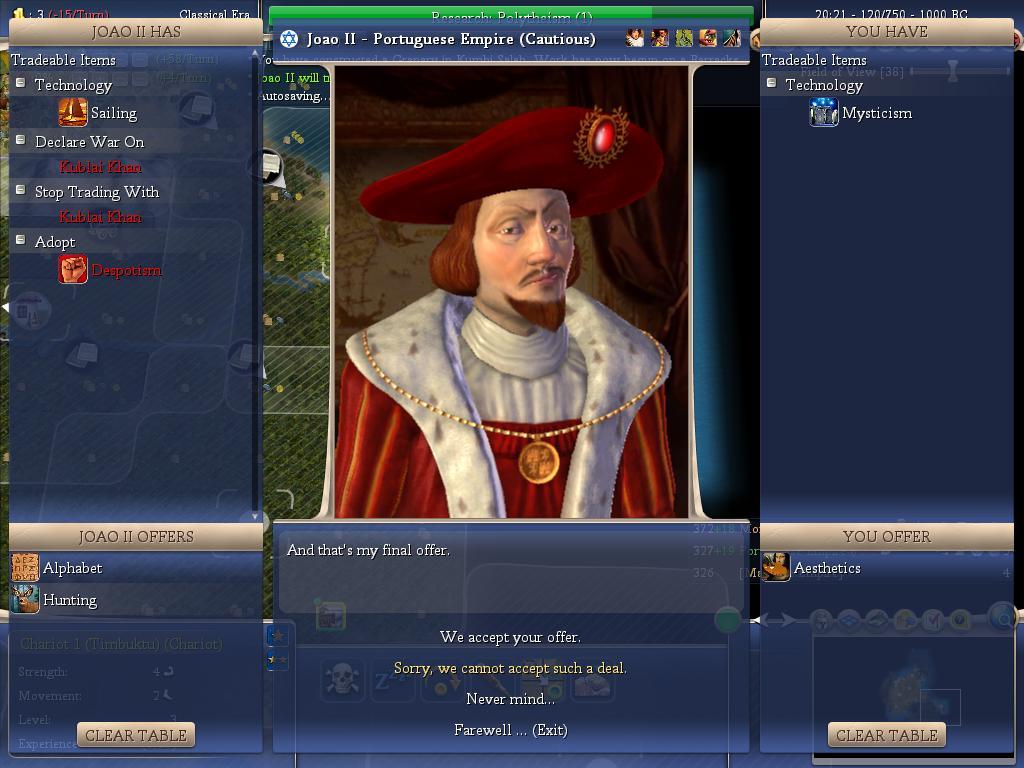
Task: Collapse the Declare War On section
Action: (x=21, y=140)
